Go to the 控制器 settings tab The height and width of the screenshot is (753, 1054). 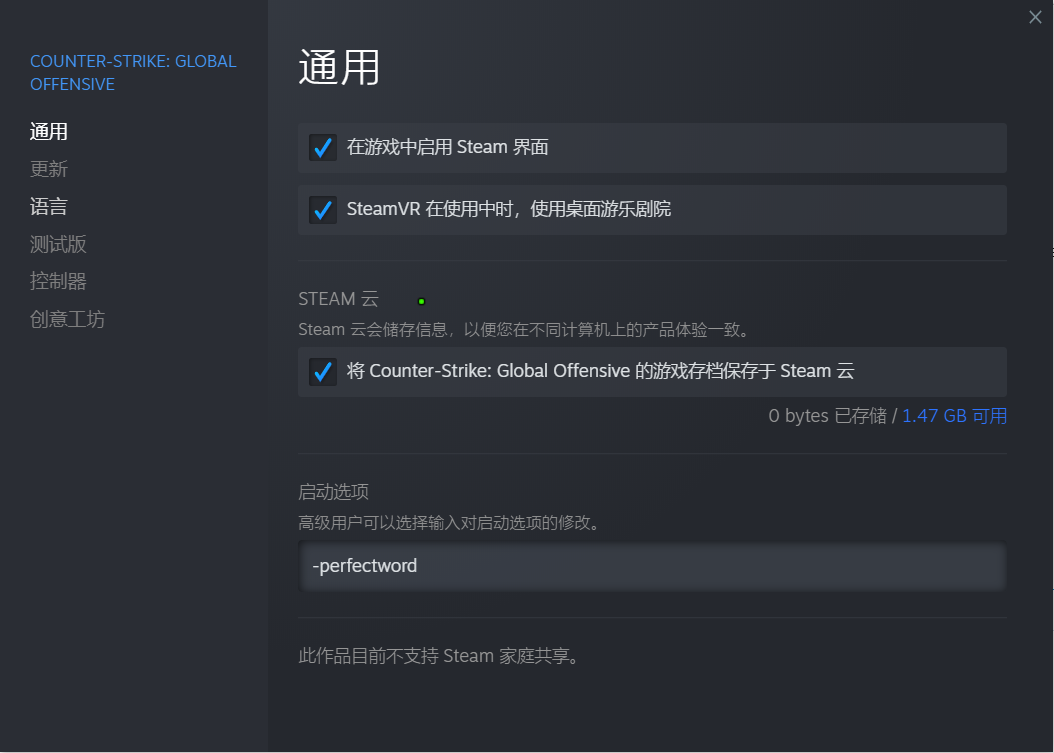point(58,281)
